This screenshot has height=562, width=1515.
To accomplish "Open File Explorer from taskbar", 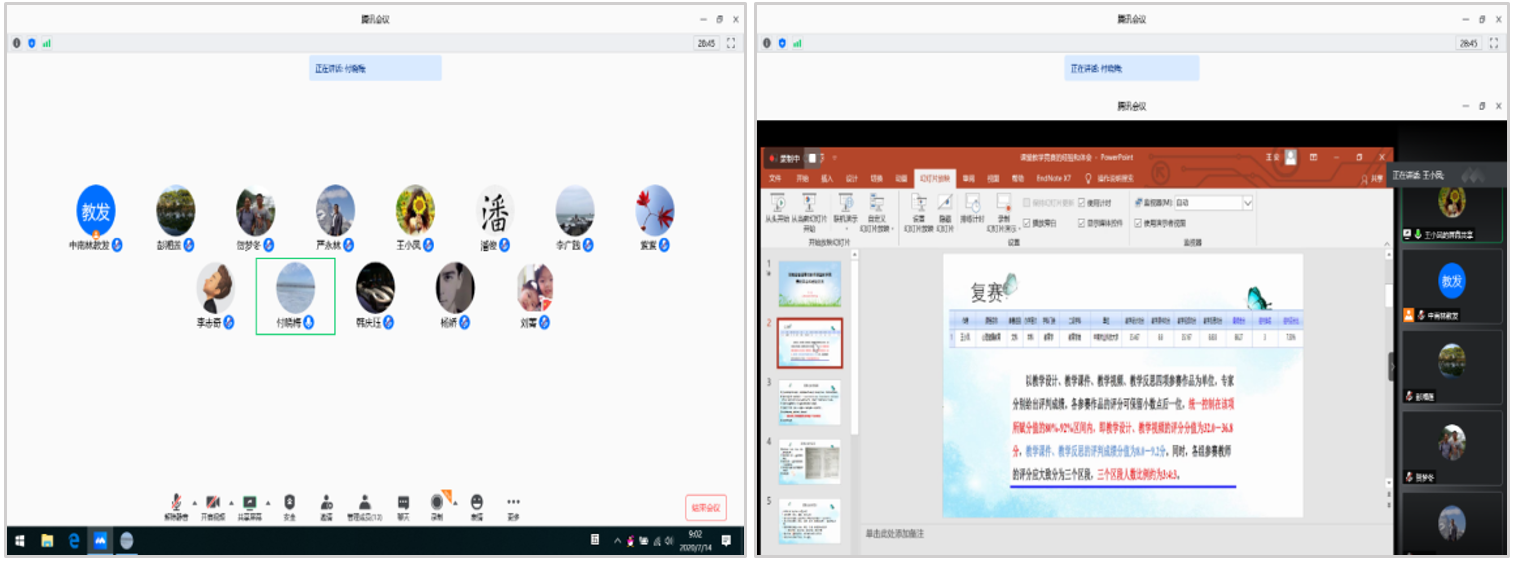I will (47, 541).
